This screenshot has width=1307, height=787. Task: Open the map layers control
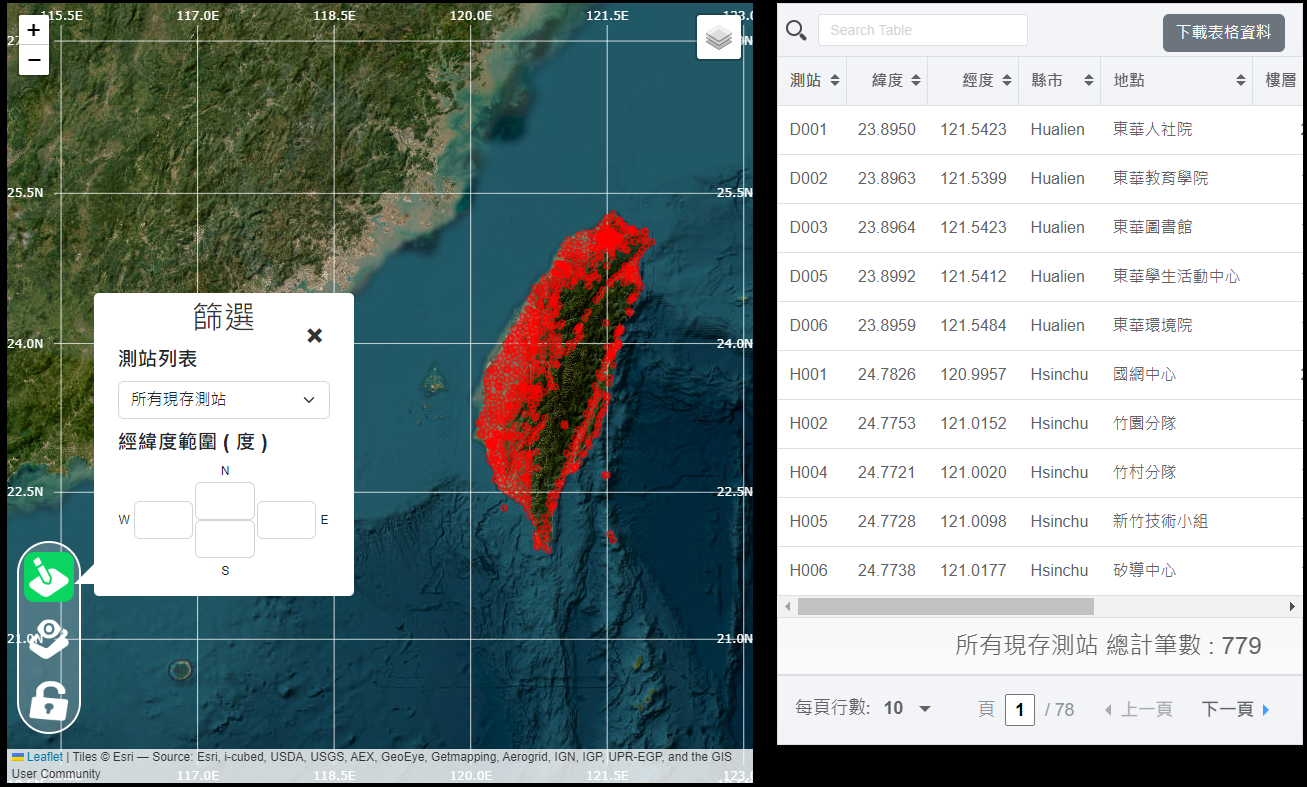[x=719, y=38]
